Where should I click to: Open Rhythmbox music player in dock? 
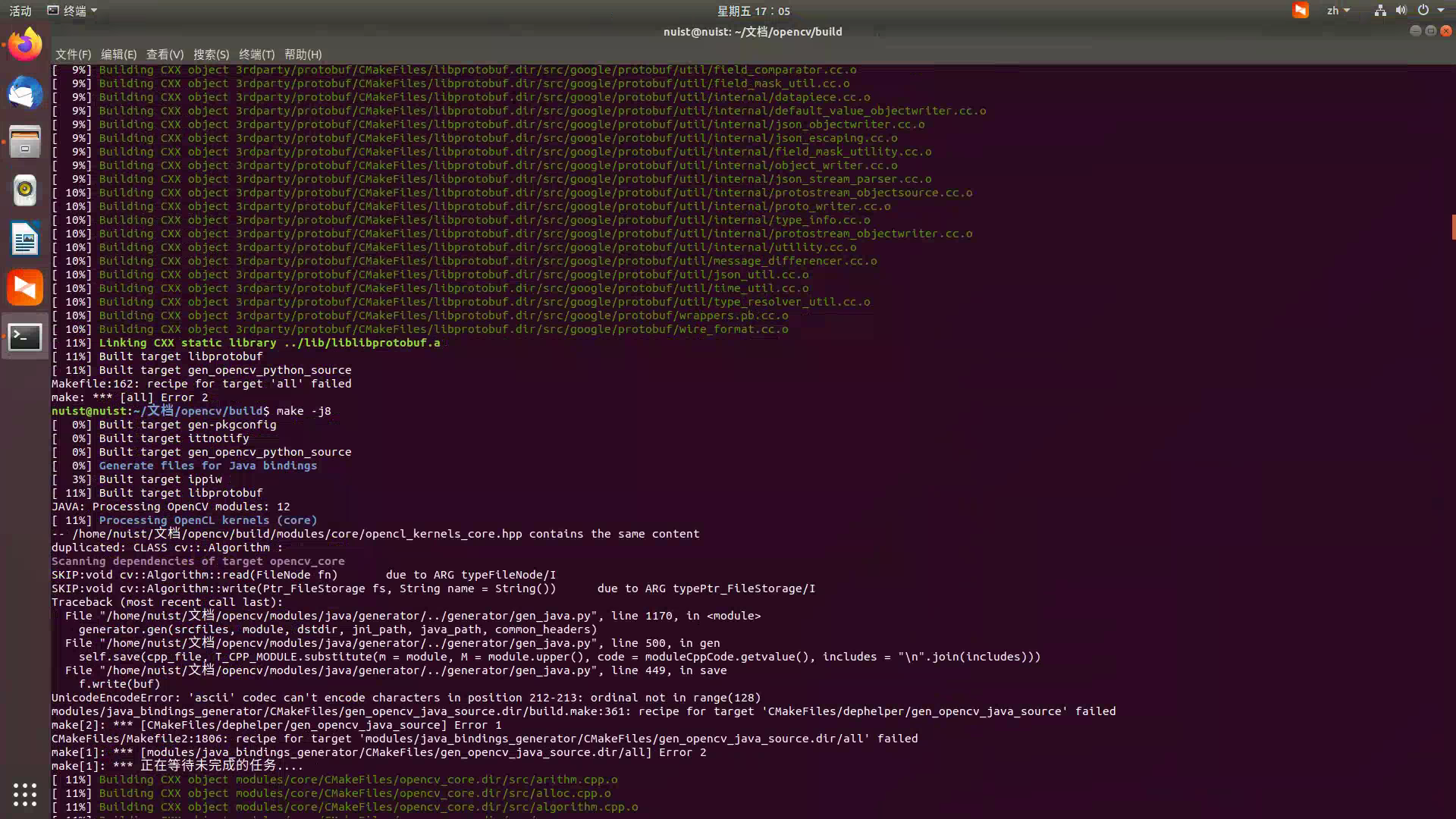tap(25, 190)
